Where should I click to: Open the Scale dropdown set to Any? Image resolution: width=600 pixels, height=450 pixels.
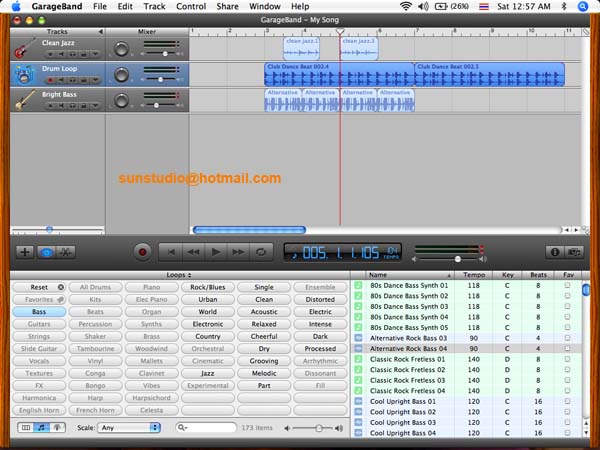129,427
